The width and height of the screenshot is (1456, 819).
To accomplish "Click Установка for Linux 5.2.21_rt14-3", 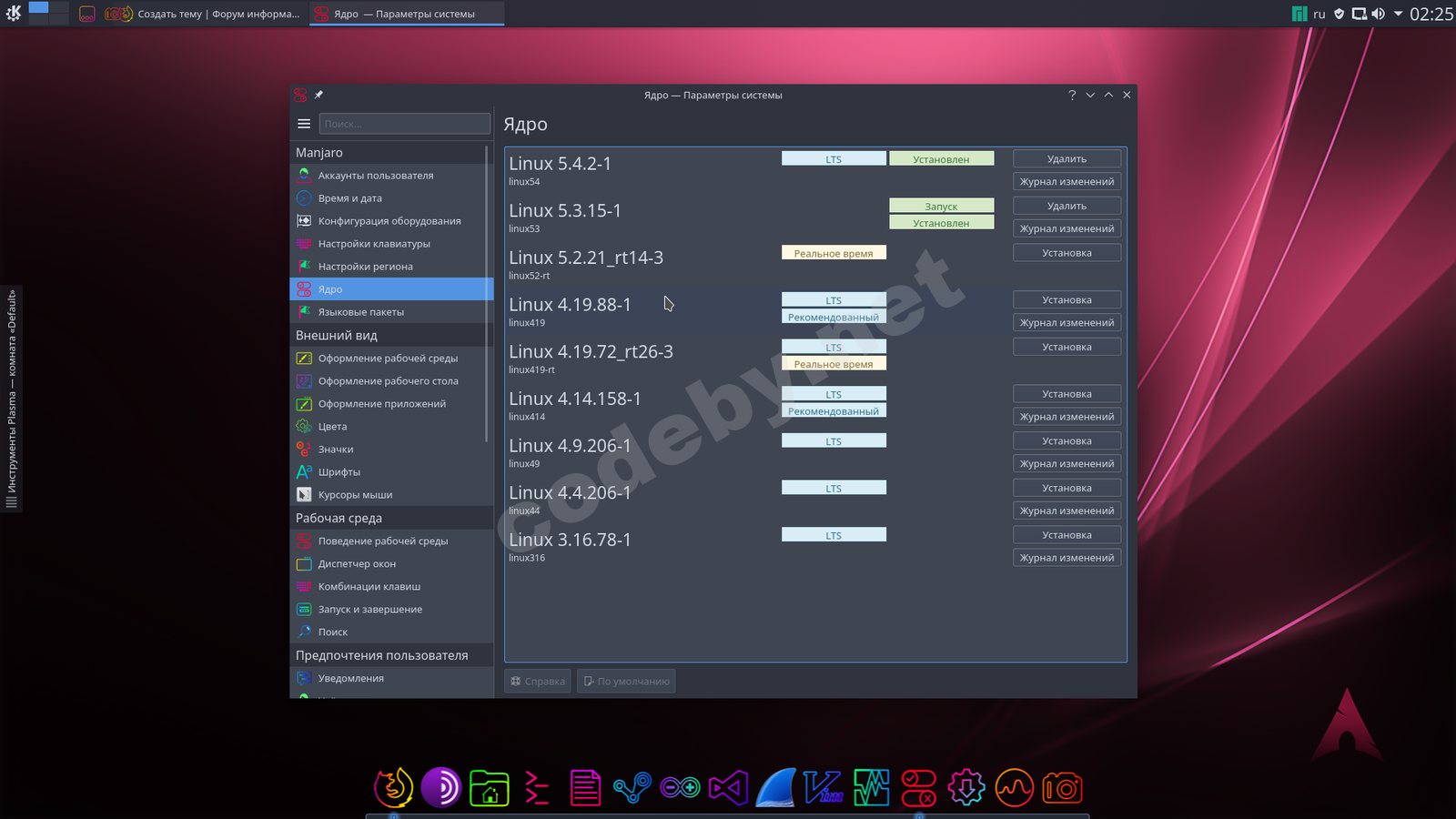I will (1067, 253).
